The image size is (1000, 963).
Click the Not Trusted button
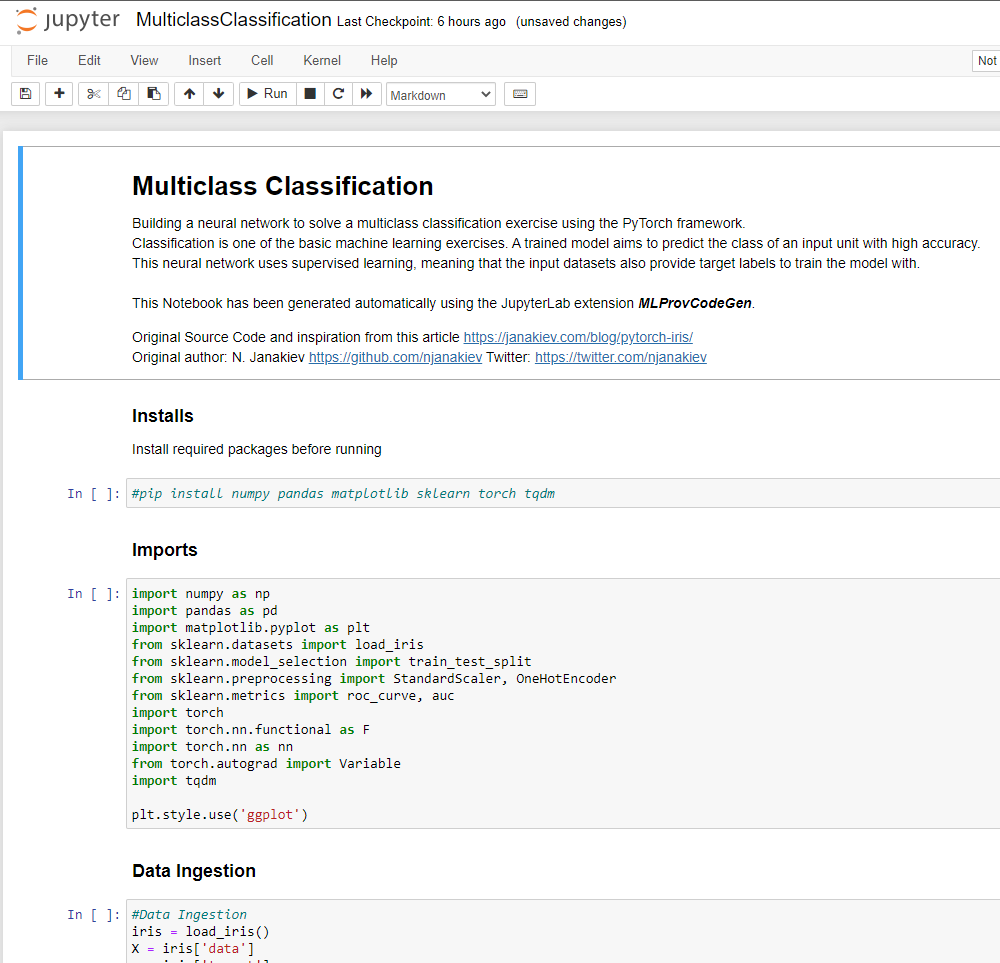[x=986, y=61]
